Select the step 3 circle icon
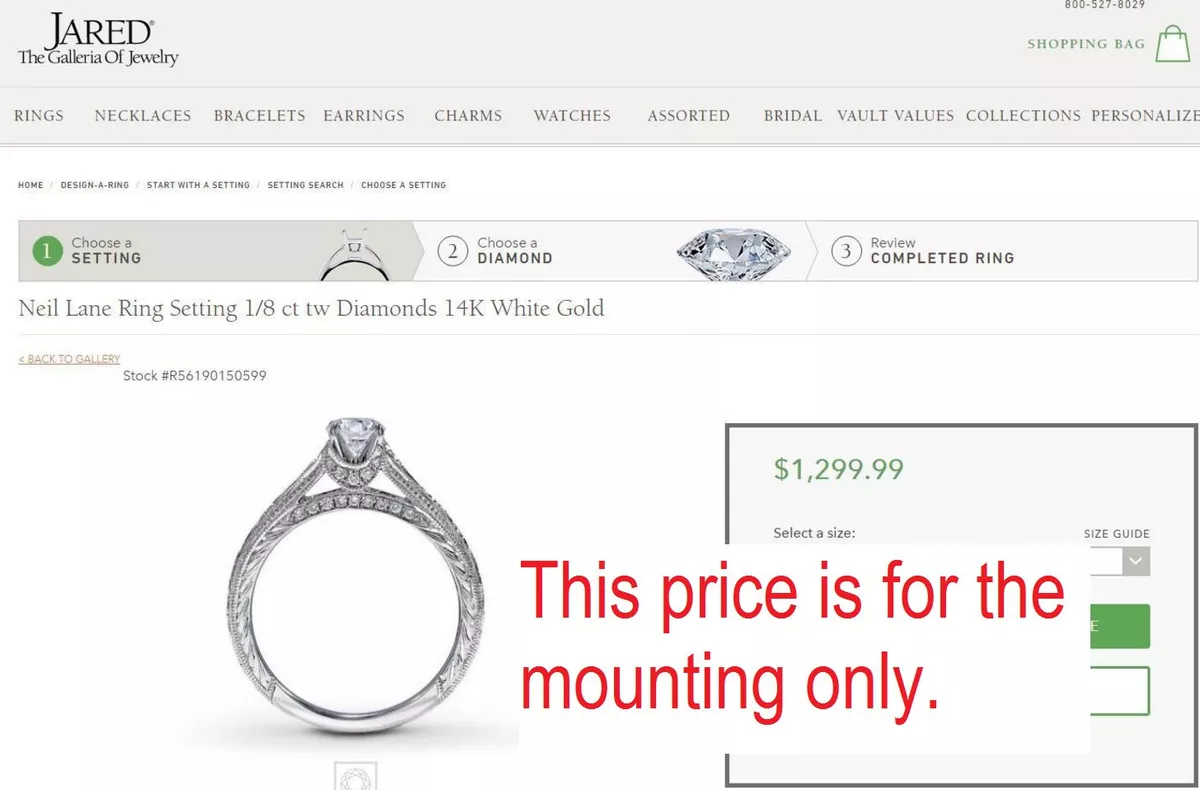Image resolution: width=1200 pixels, height=790 pixels. 846,251
